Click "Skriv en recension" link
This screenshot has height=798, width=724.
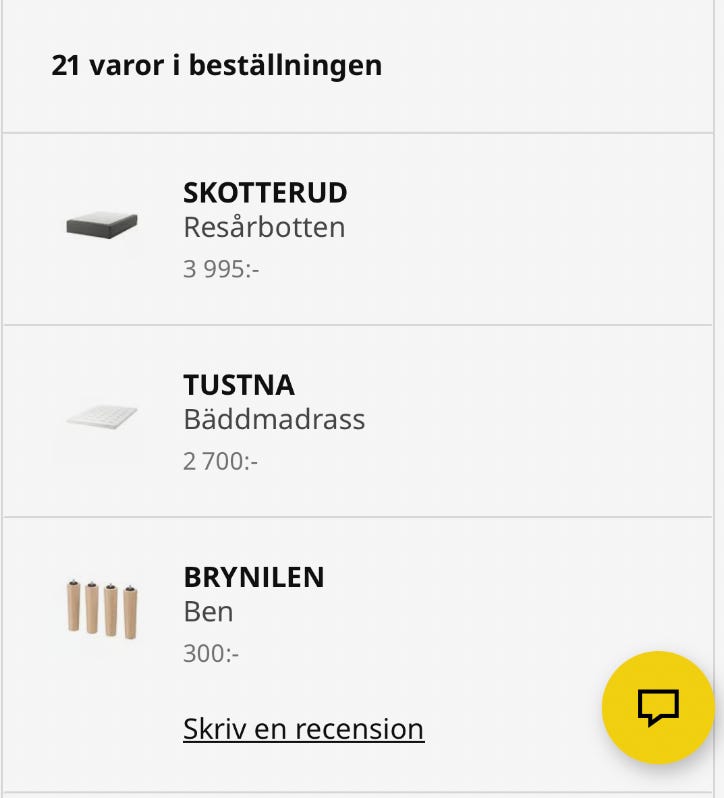pos(303,729)
